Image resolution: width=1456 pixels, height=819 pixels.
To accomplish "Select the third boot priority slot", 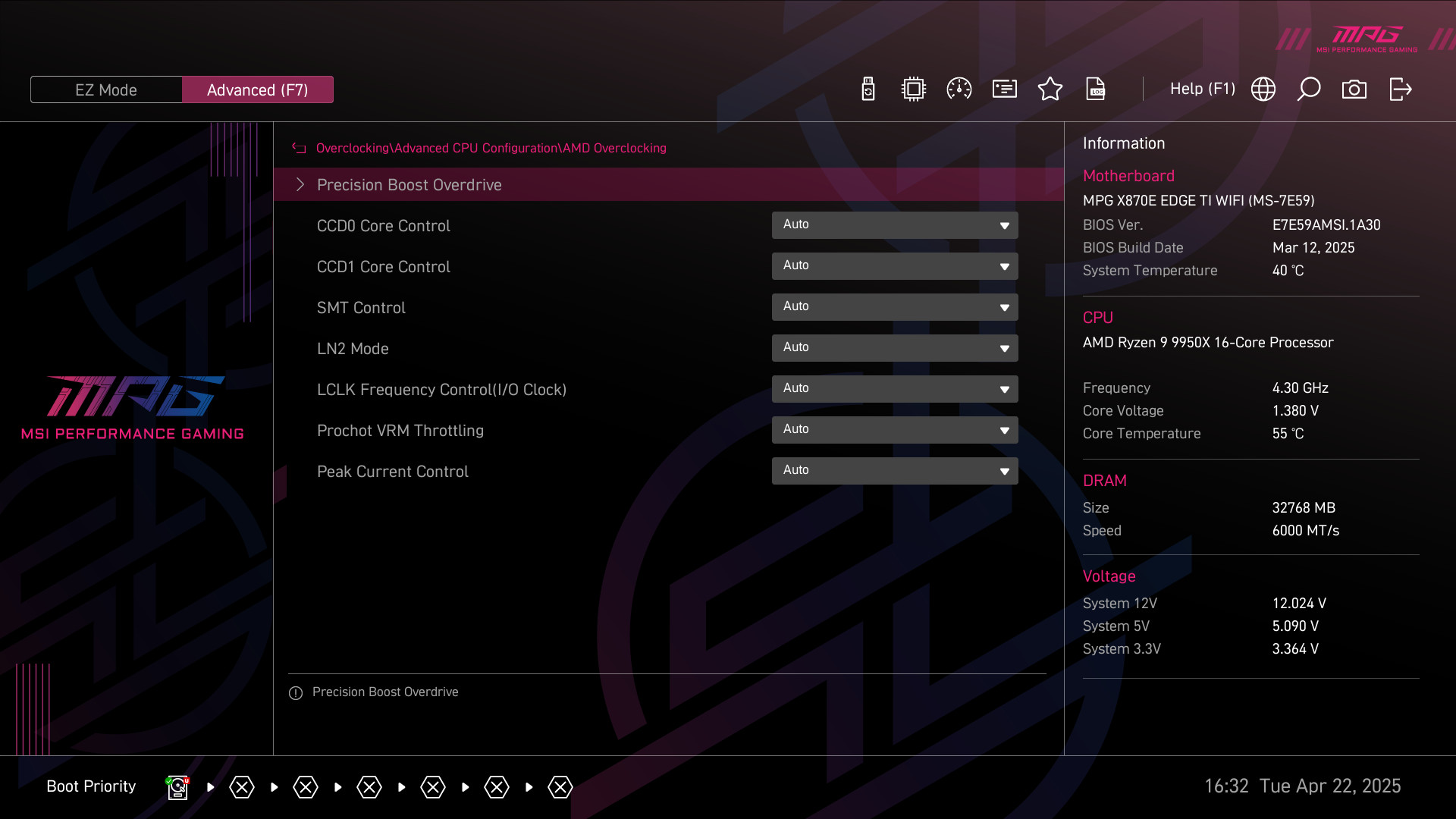I will click(x=306, y=787).
